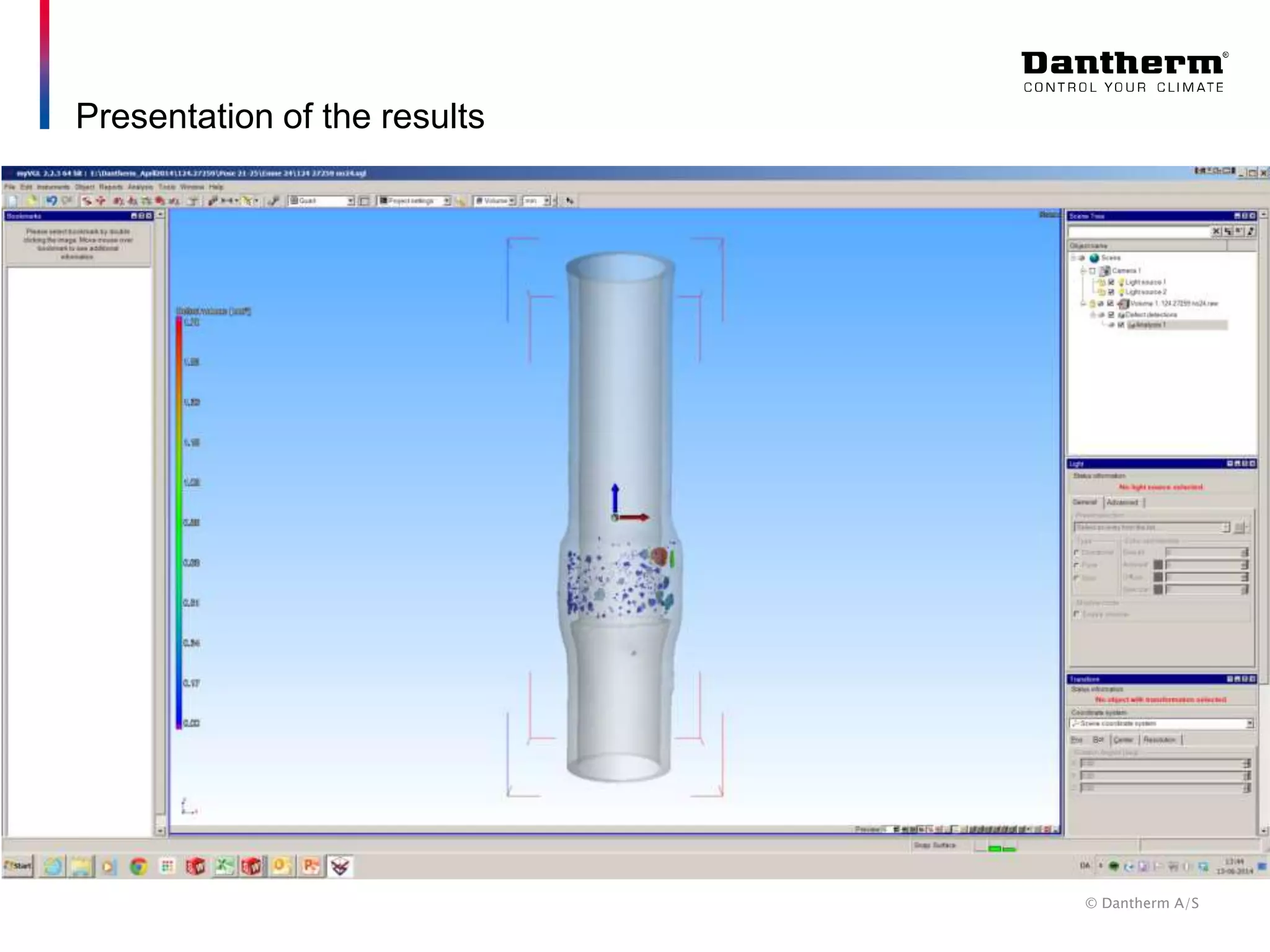This screenshot has width=1270, height=952.
Task: Click the Specular color swatch
Action: [1158, 589]
